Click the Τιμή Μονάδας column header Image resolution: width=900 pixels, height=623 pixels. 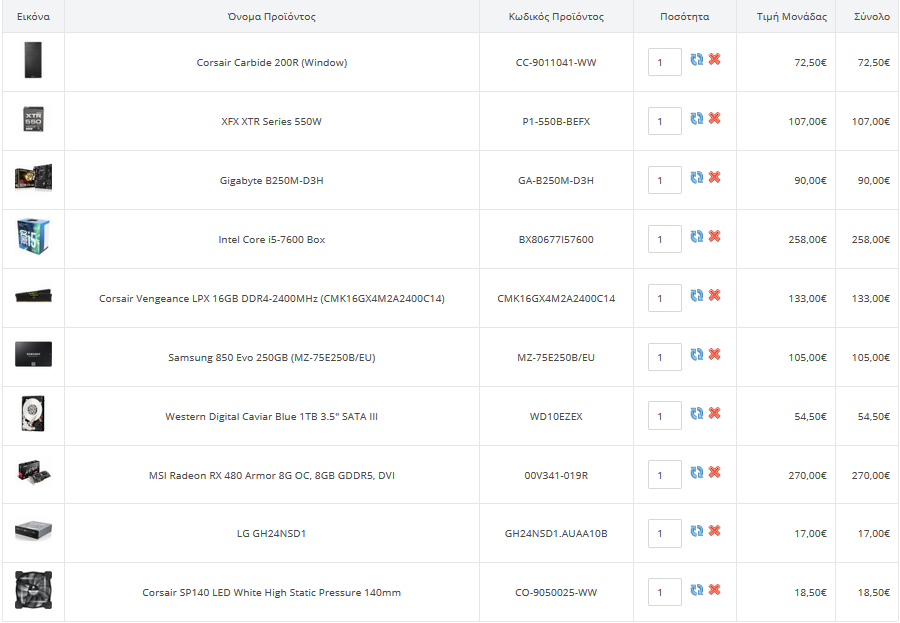coord(792,17)
